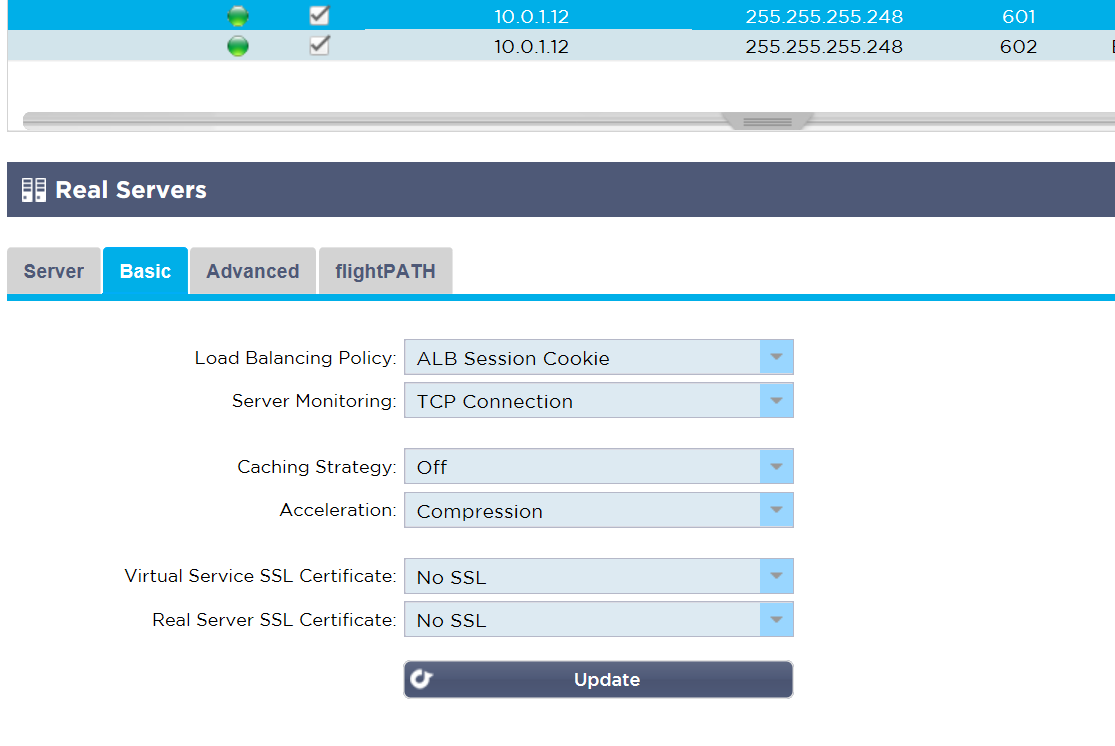Toggle the enabled checkbox for port 601 row
1115x746 pixels.
(319, 15)
